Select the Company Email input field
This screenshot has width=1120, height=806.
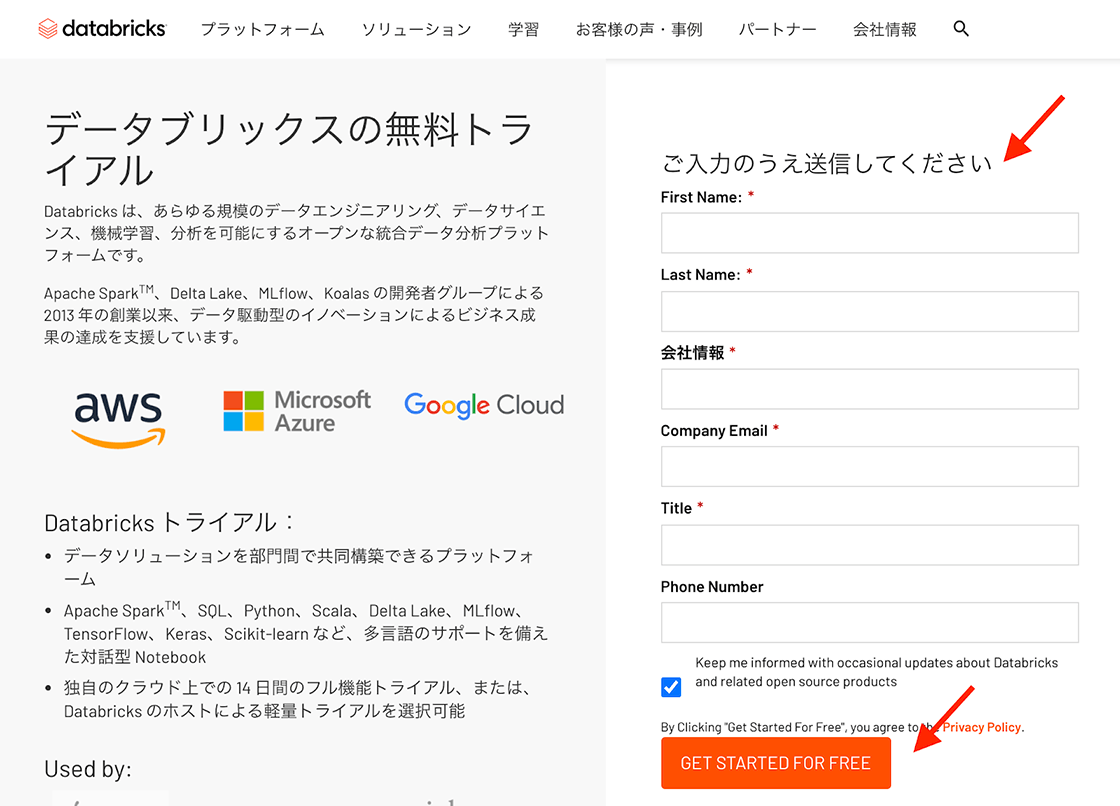[x=869, y=467]
